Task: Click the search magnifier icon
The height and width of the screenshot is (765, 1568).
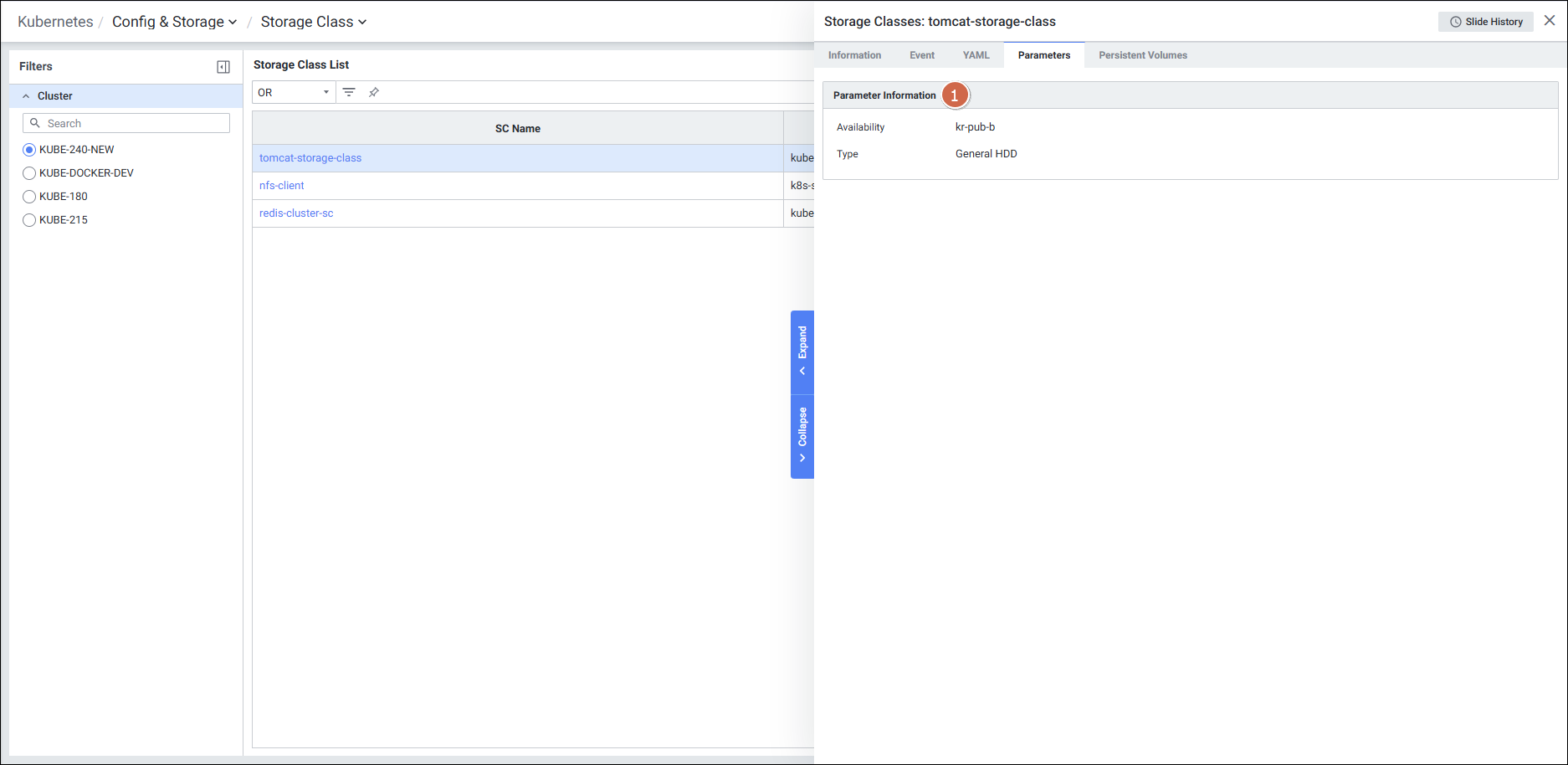Action: point(35,123)
